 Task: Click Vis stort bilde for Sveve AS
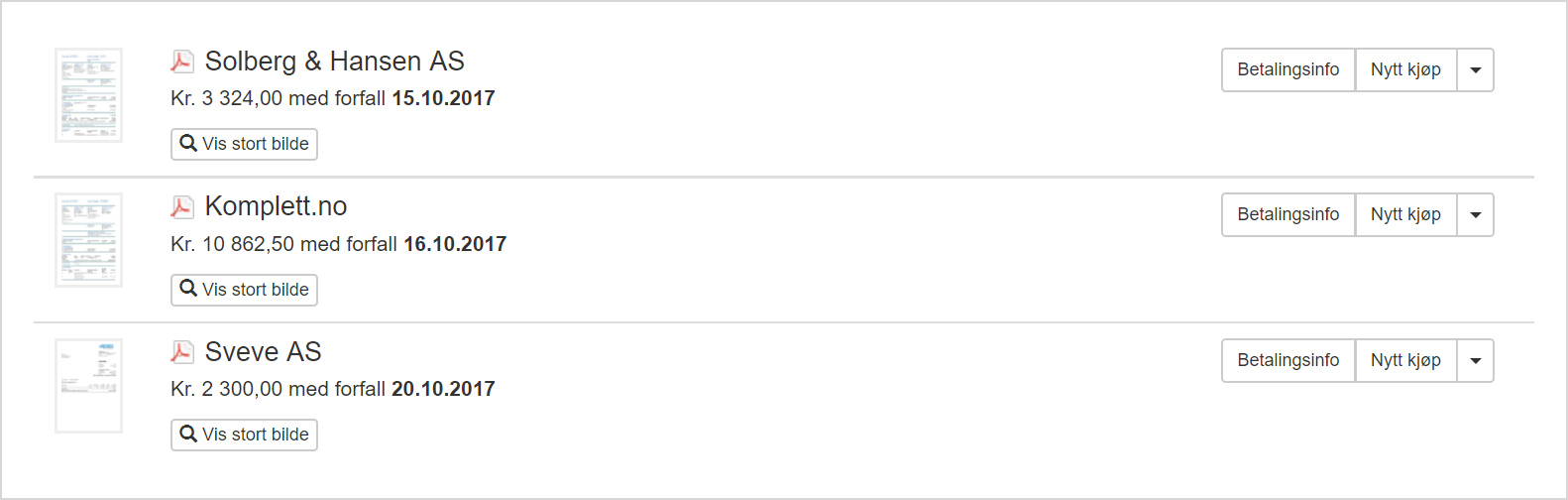[244, 435]
